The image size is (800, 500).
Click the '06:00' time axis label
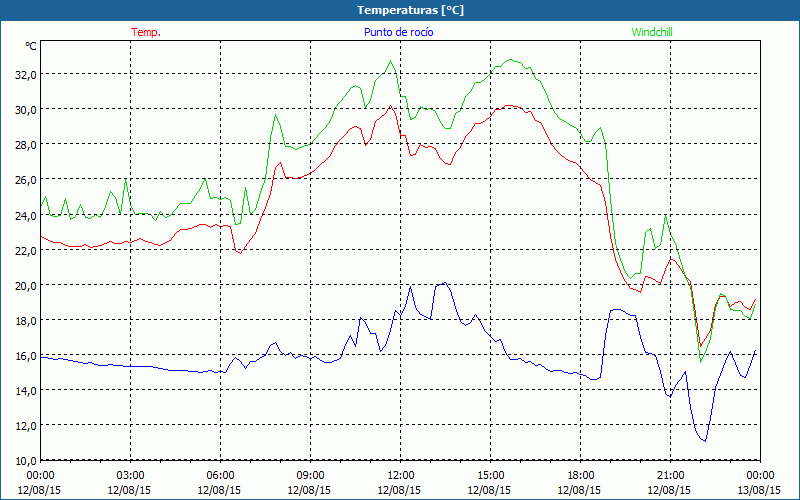pyautogui.click(x=220, y=476)
